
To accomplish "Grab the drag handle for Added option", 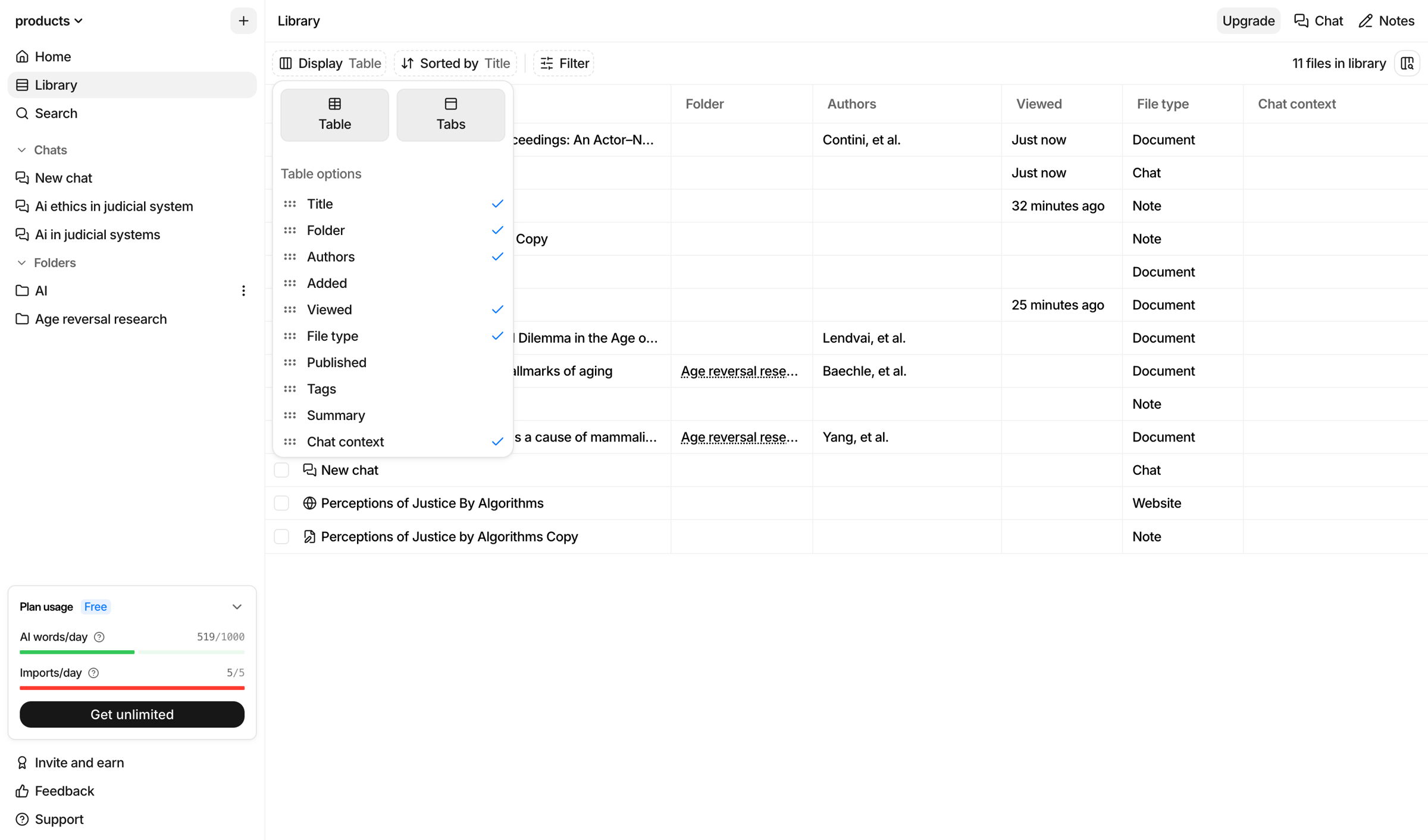I will coord(290,283).
